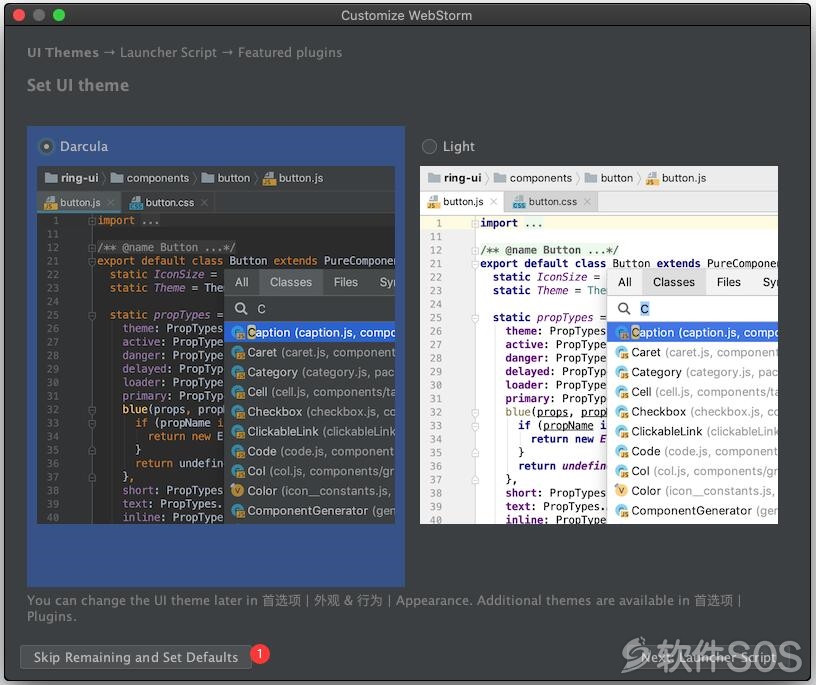The width and height of the screenshot is (816, 685).
Task: Click the search magnifier icon in the Light preview
Action: pos(624,309)
